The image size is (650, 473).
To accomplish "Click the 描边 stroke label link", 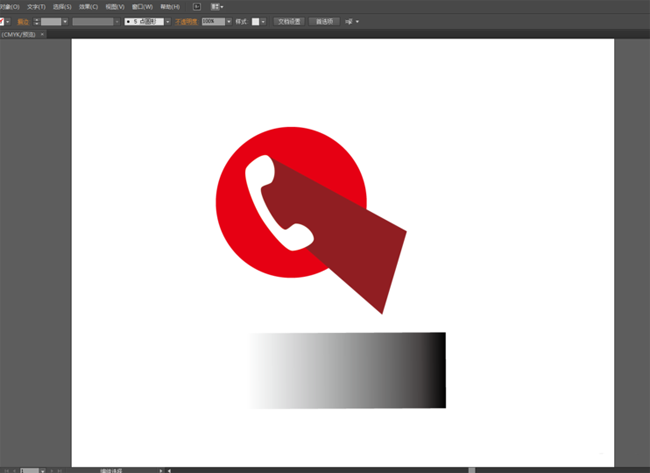I will tap(24, 21).
